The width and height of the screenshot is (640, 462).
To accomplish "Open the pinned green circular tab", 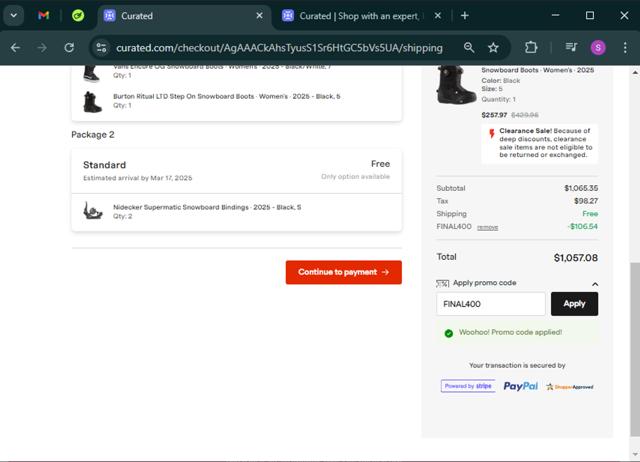I will [78, 16].
